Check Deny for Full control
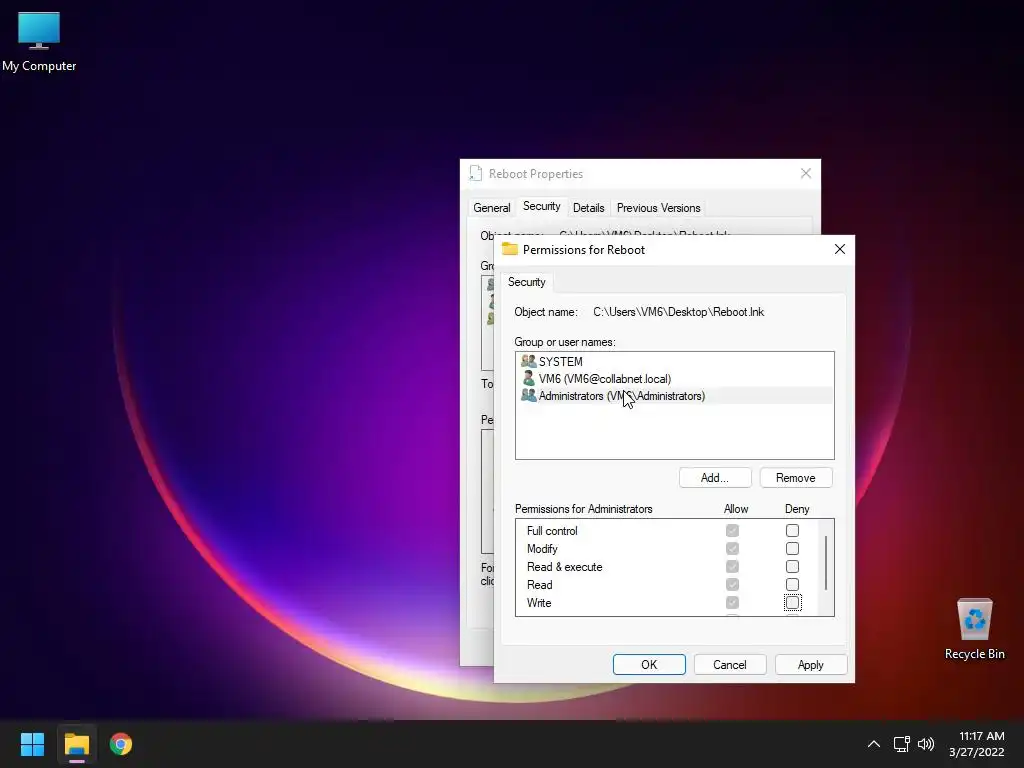This screenshot has width=1024, height=768. tap(792, 530)
